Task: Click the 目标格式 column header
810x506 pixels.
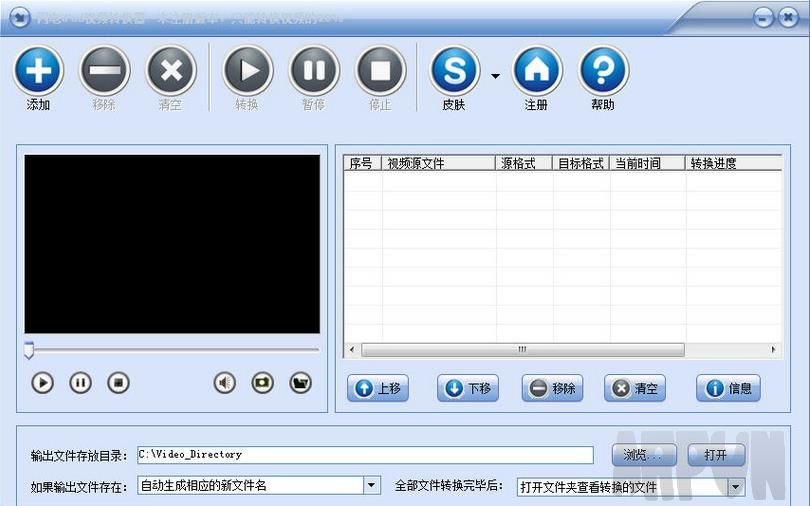Action: coord(581,163)
